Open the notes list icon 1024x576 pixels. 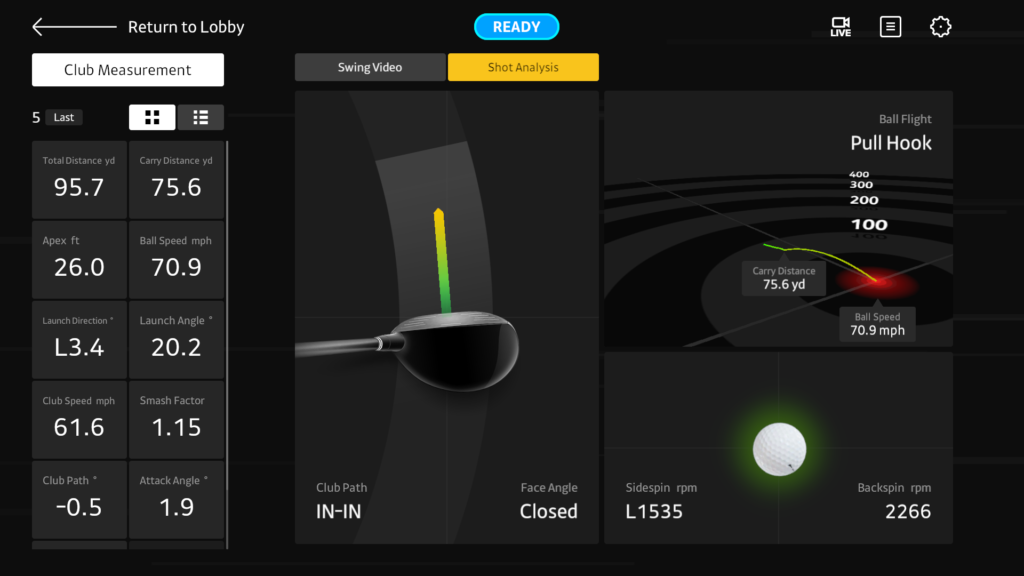click(890, 27)
